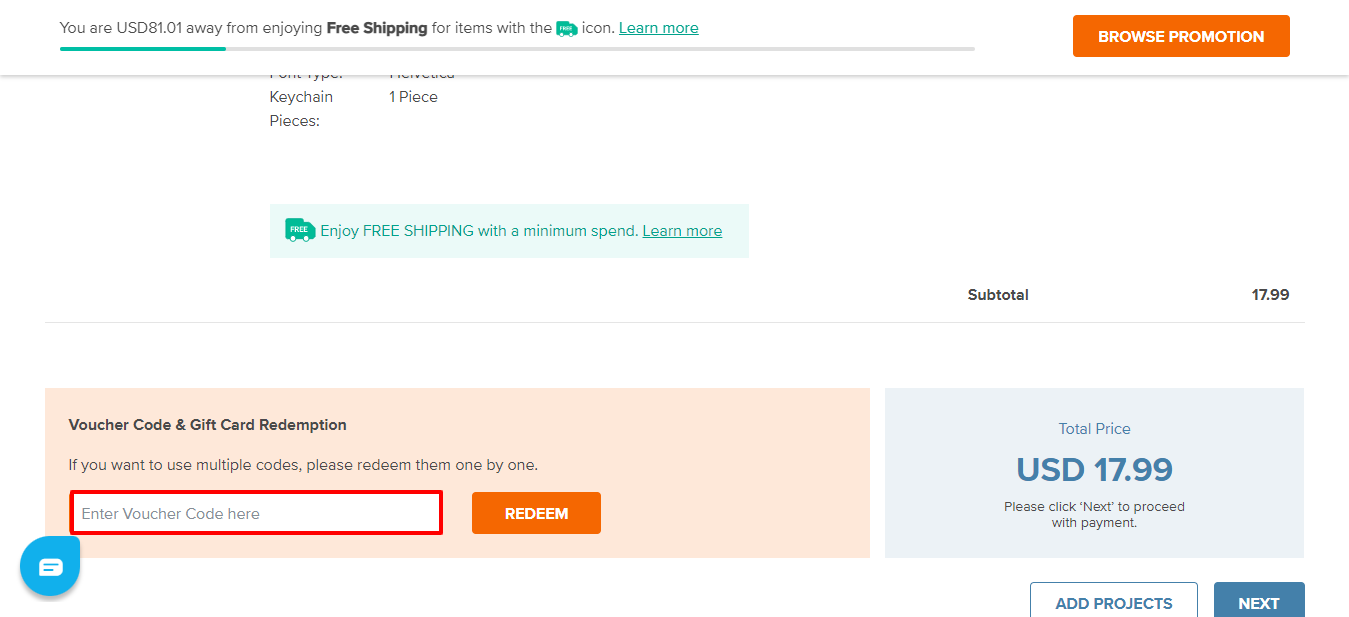Click the bold Free Shipping text in top notice
This screenshot has height=617, width=1349.
coord(377,28)
